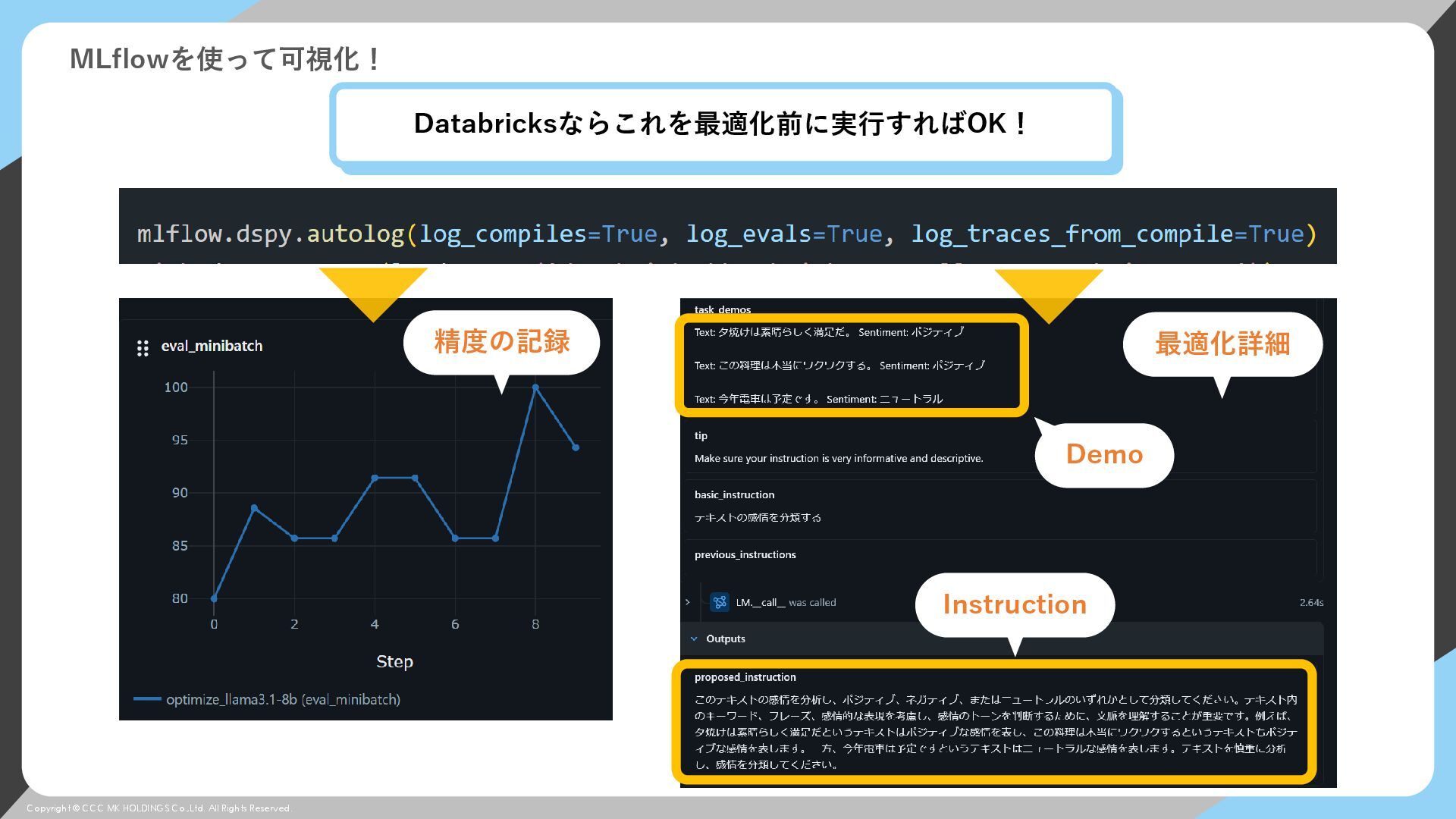This screenshot has width=1456, height=819.
Task: Click the task_demos field header
Action: pos(722,309)
